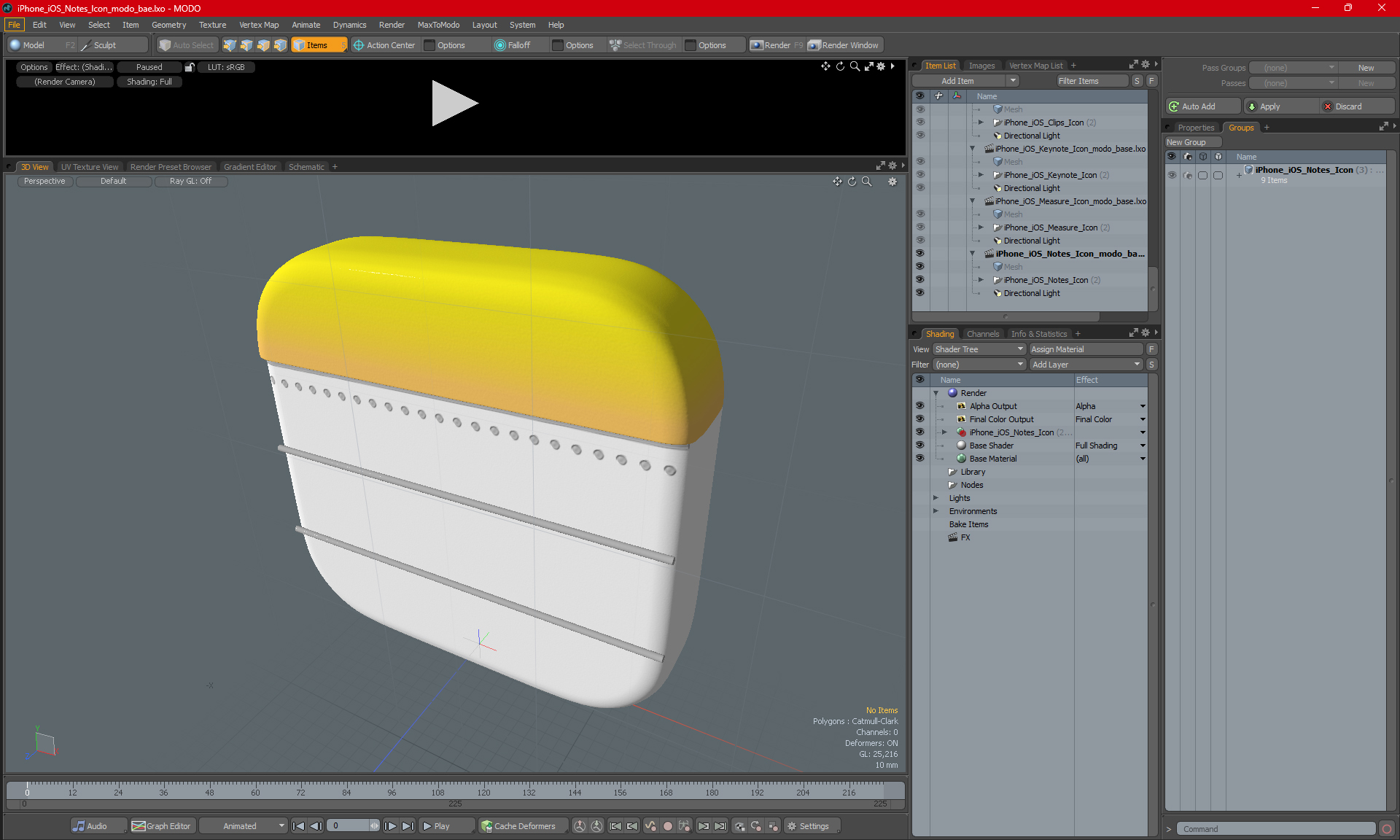Start preview render with large play arrow

click(454, 103)
